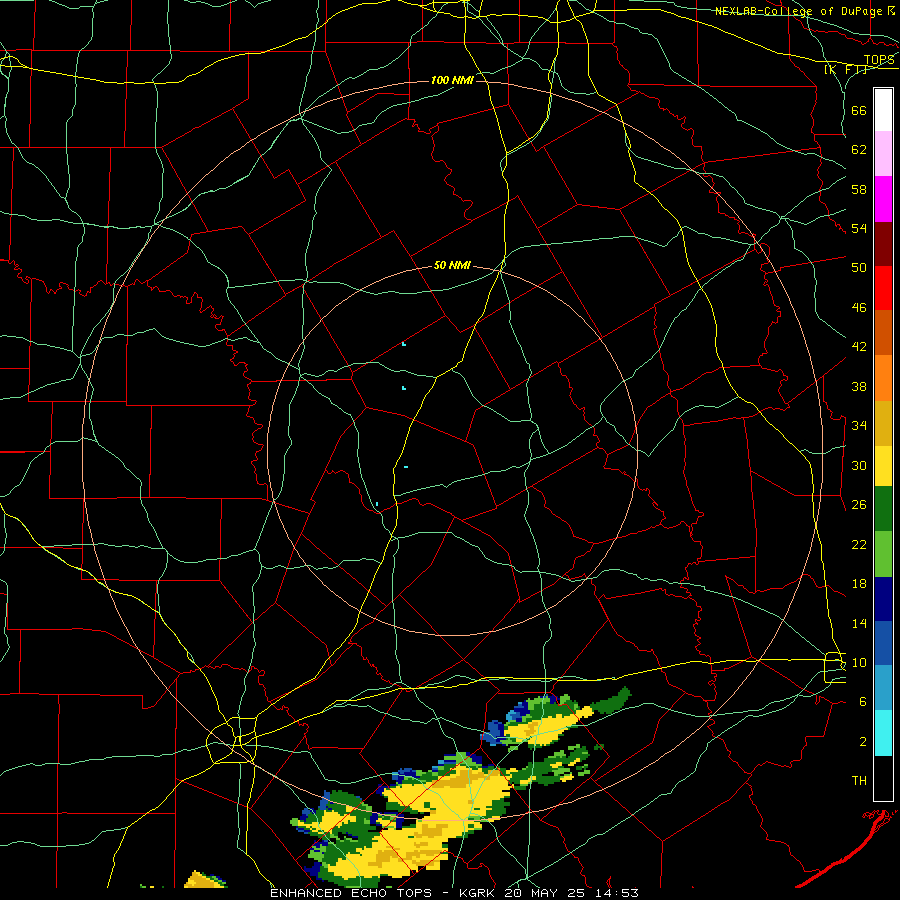
Task: Select the light pink legend swatch
Action: click(883, 153)
